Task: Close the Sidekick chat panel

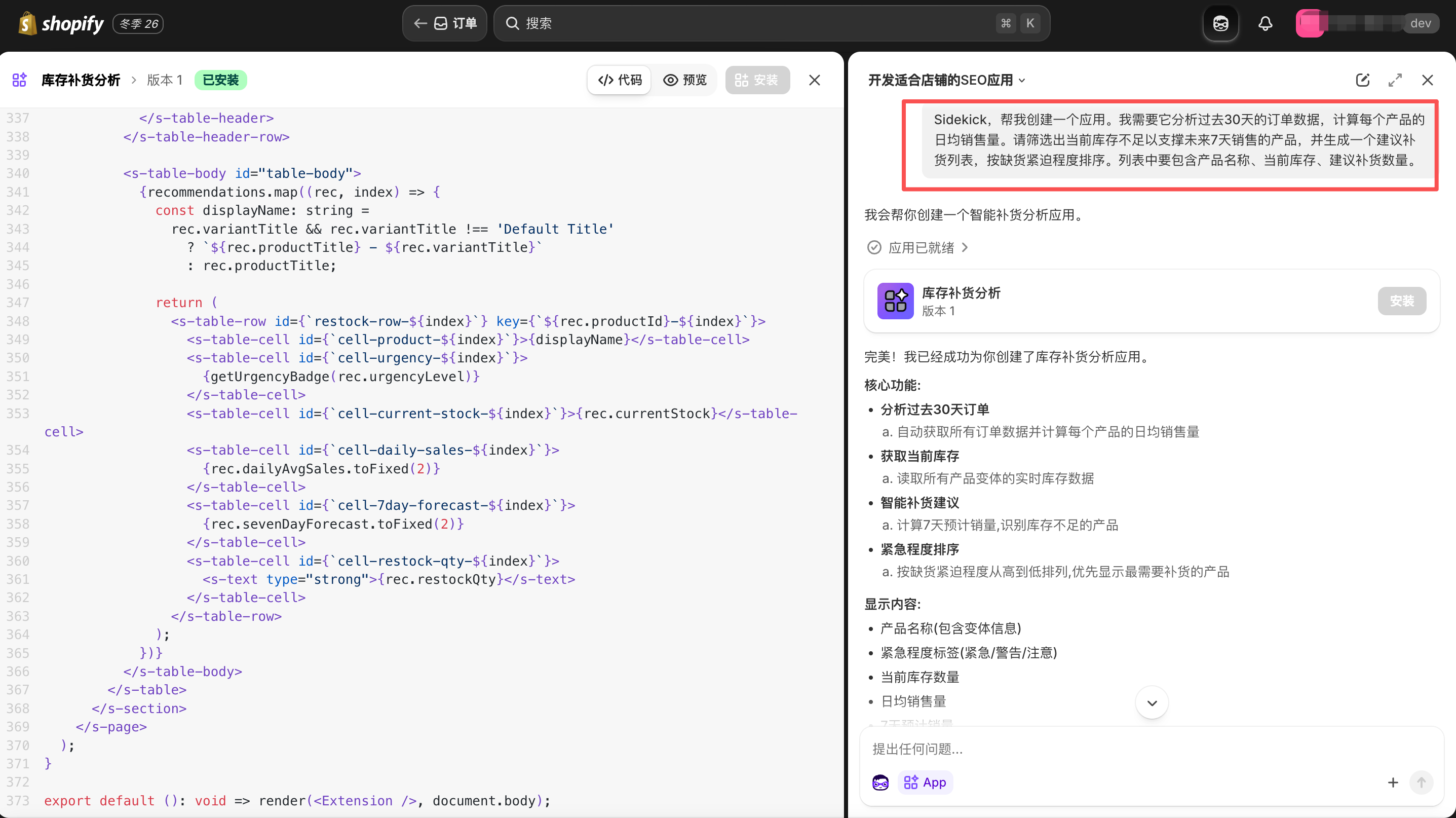Action: (1427, 80)
